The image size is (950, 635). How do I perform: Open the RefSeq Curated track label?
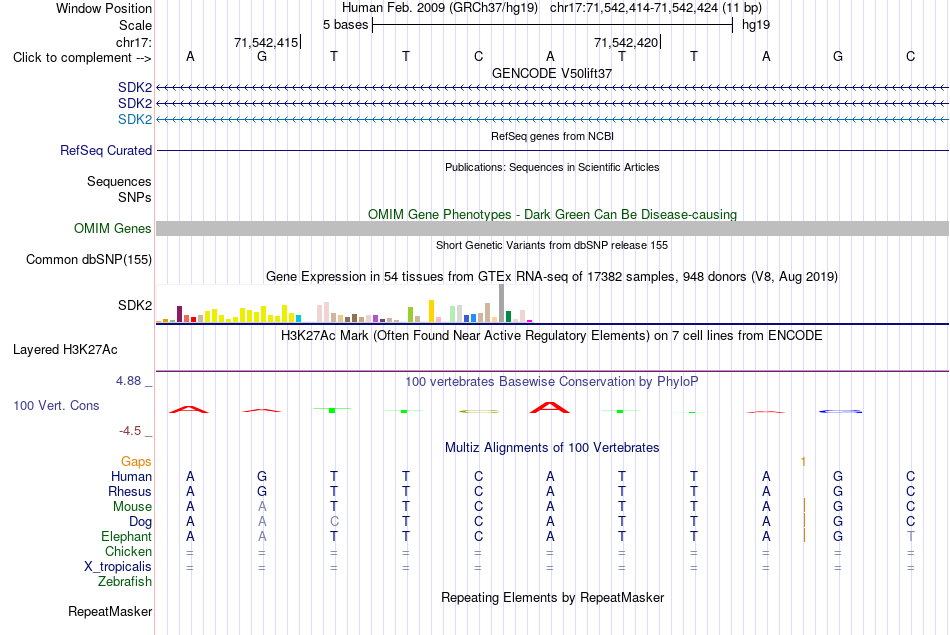click(x=106, y=150)
